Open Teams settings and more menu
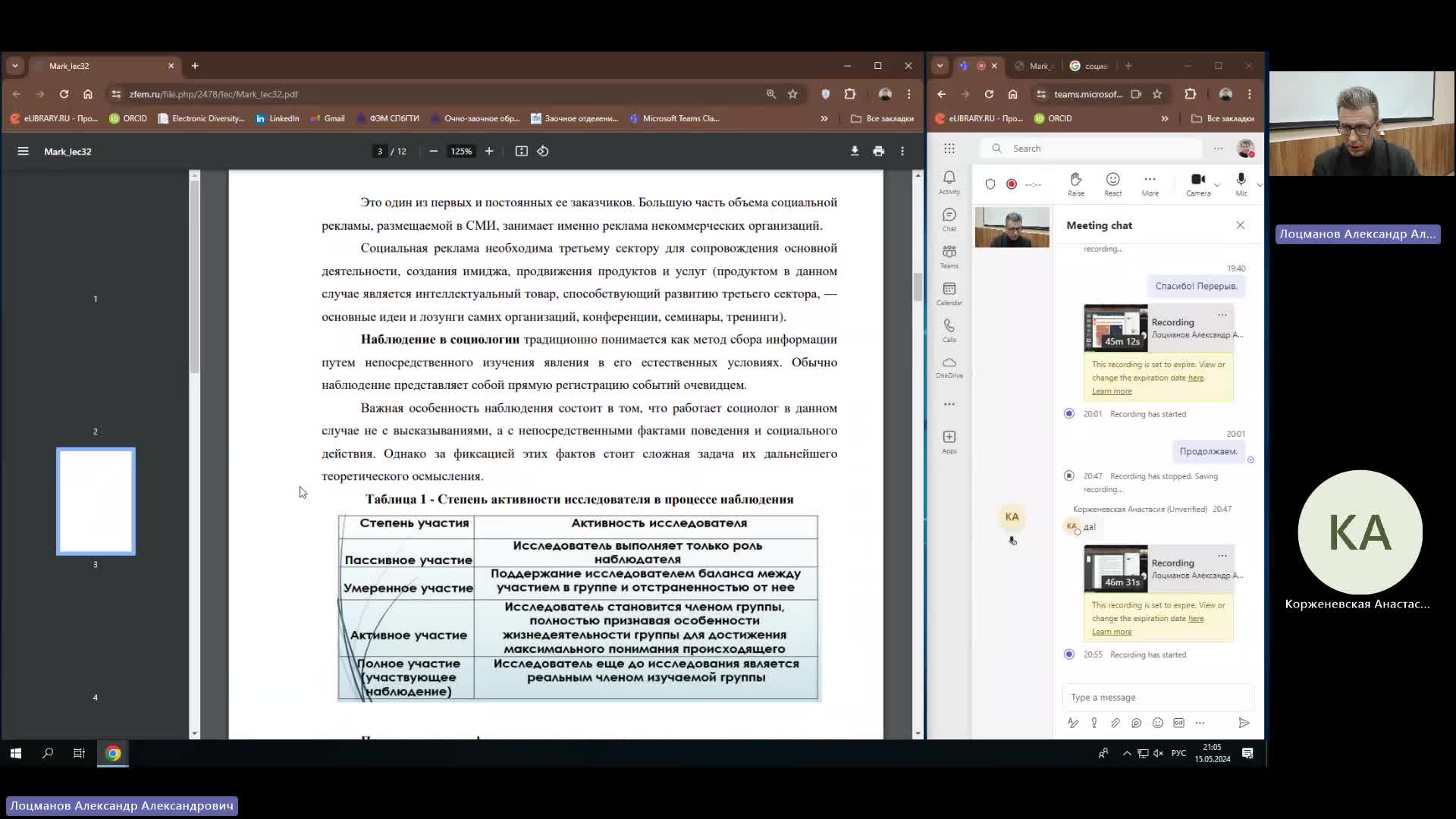Viewport: 1456px width, 819px height. 1219,149
